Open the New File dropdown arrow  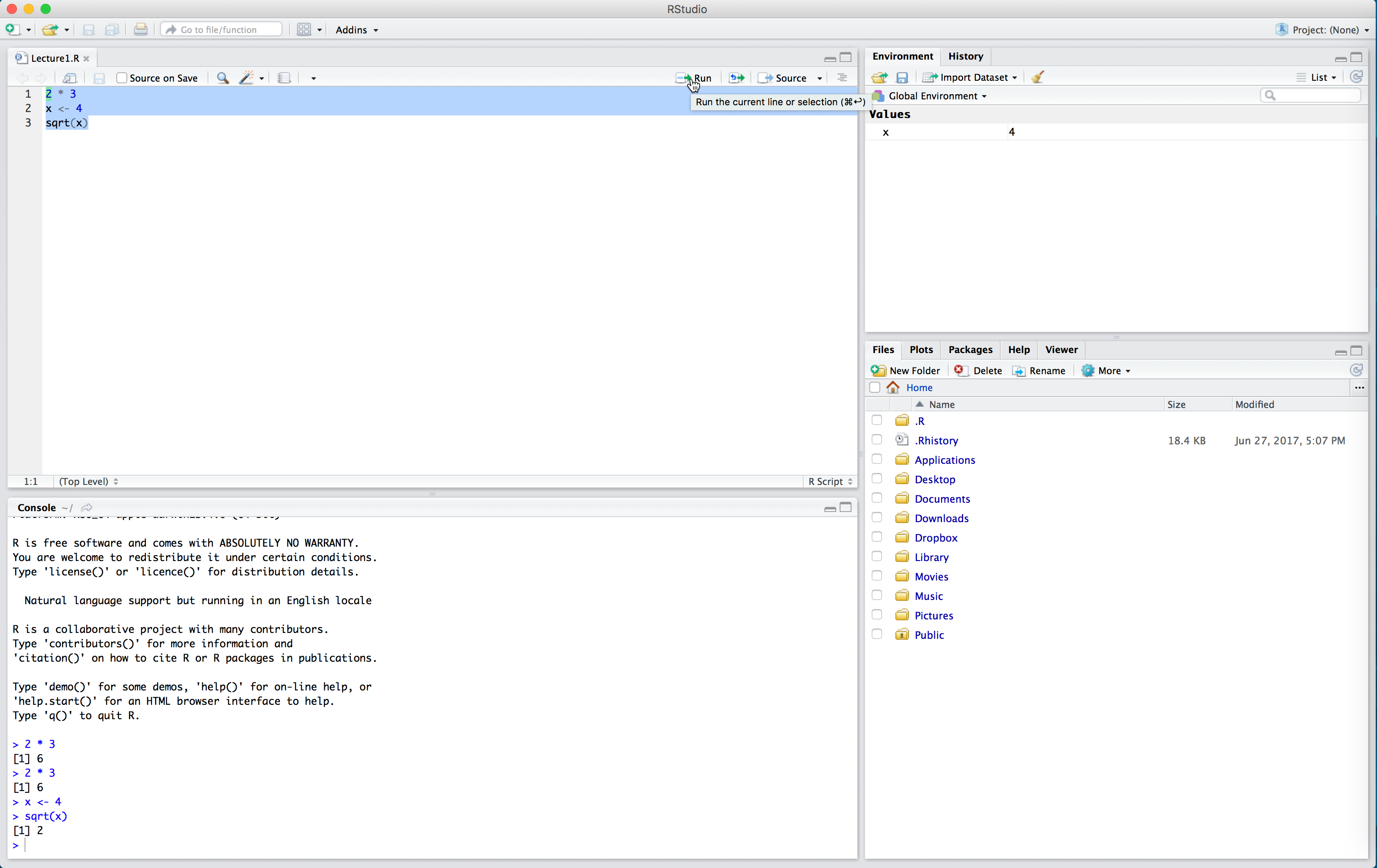(x=29, y=30)
